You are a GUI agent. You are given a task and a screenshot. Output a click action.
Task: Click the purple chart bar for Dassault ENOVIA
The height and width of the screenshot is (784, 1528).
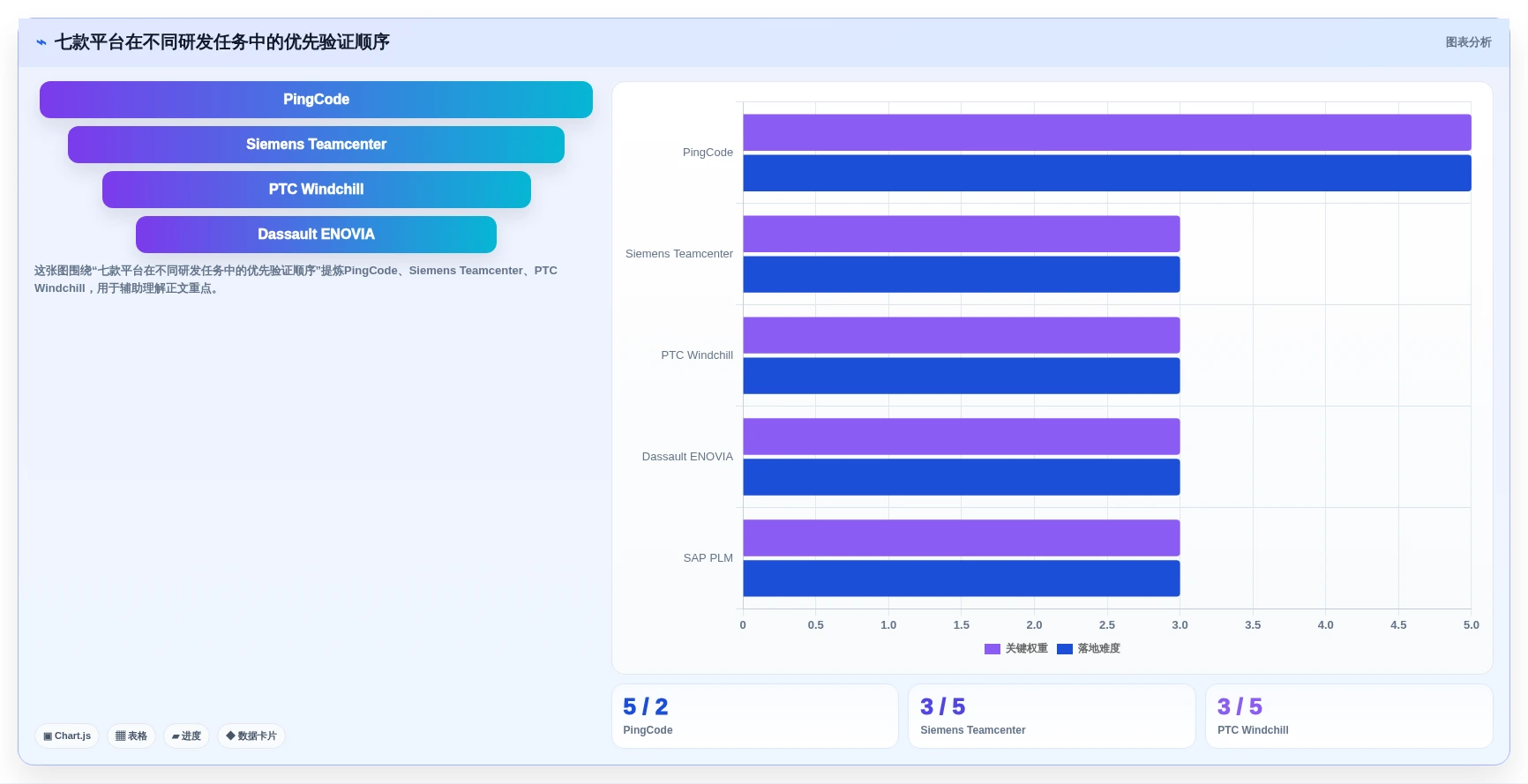coord(962,437)
